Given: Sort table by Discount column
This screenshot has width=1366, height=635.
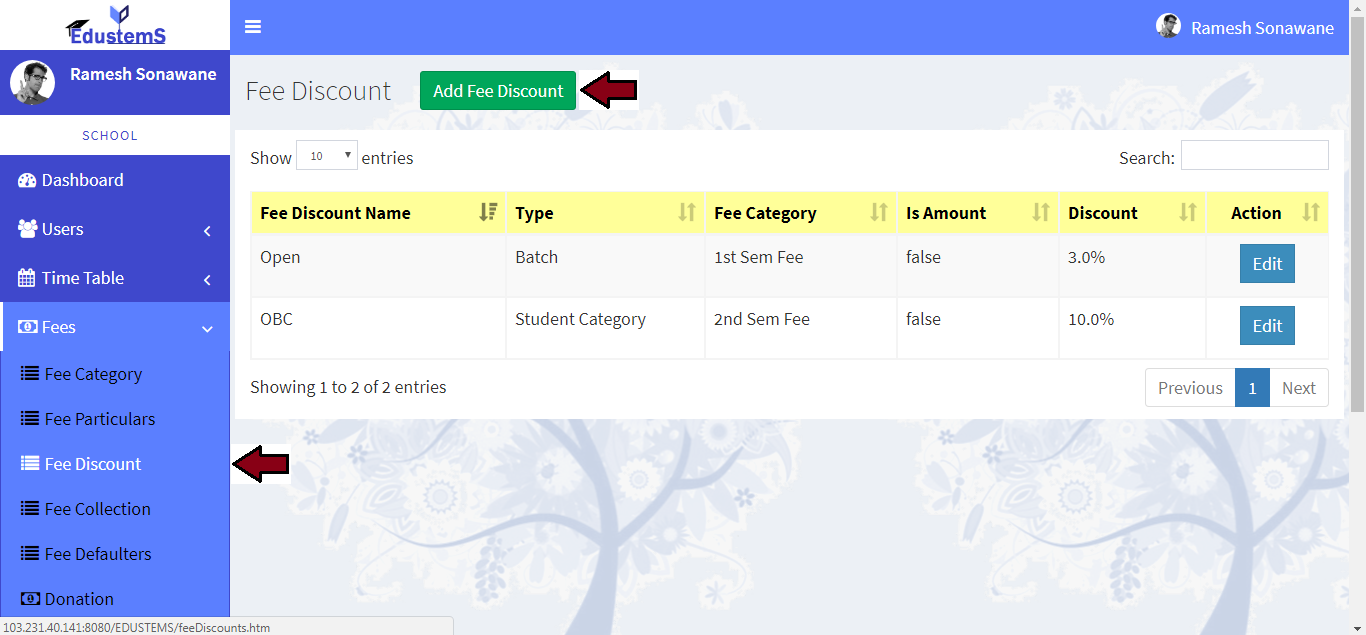Looking at the screenshot, I should tap(1132, 212).
